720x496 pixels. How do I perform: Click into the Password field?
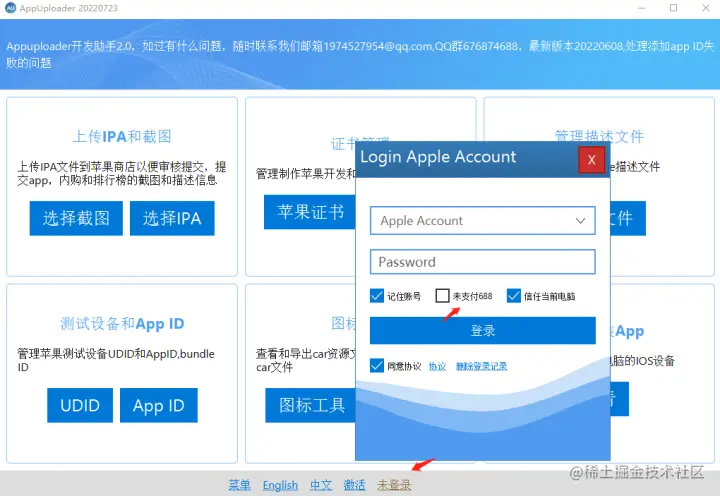[x=483, y=262]
